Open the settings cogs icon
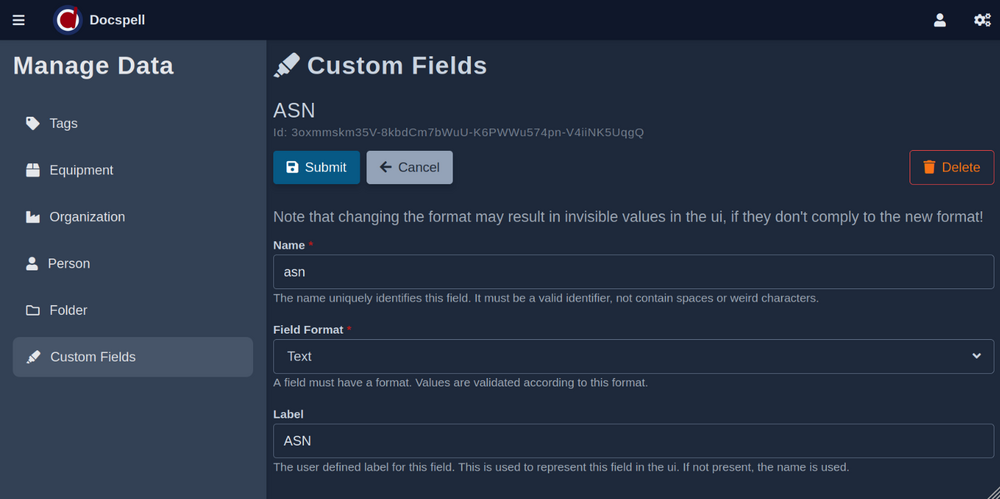 (982, 20)
